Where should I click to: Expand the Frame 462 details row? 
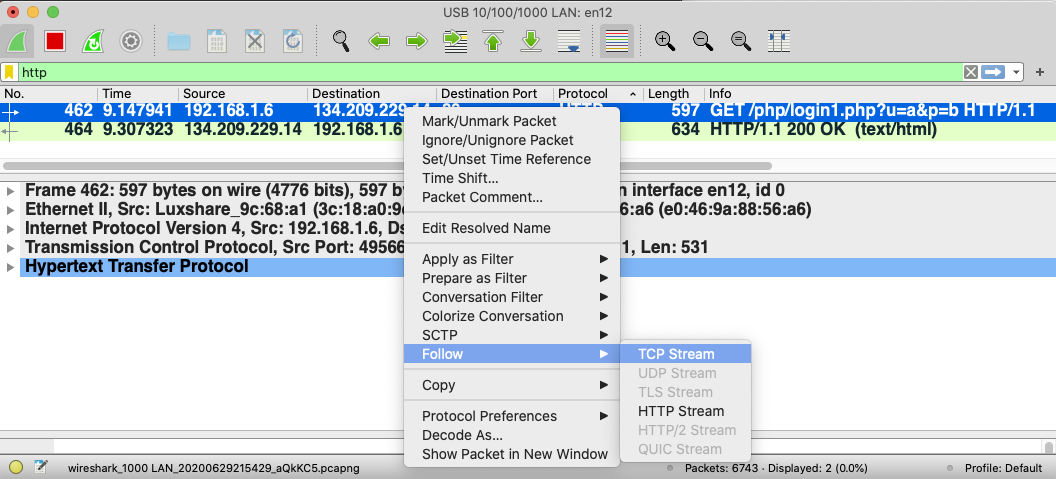(10, 190)
